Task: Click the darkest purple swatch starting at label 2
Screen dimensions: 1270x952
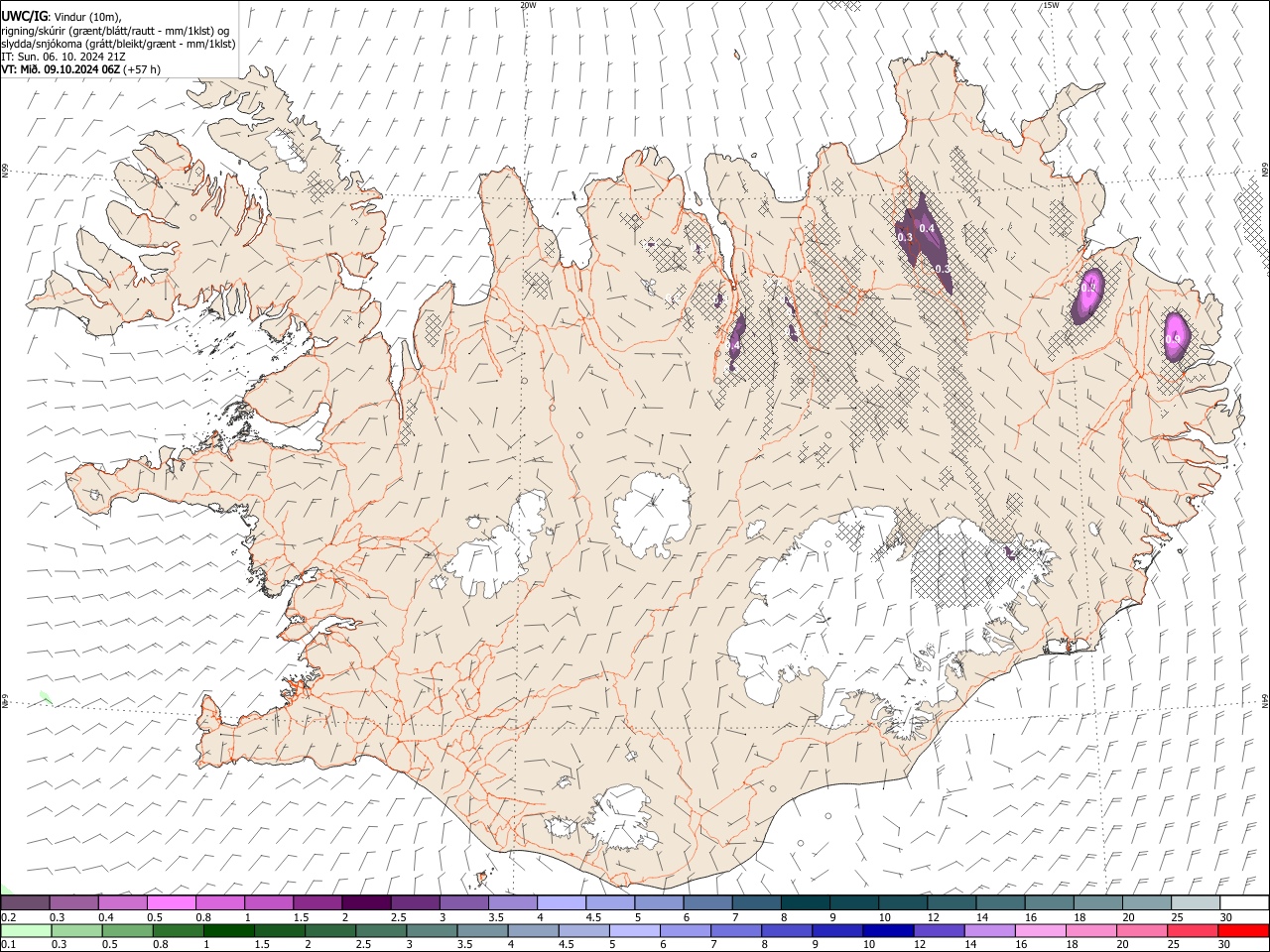Action: coord(366,903)
